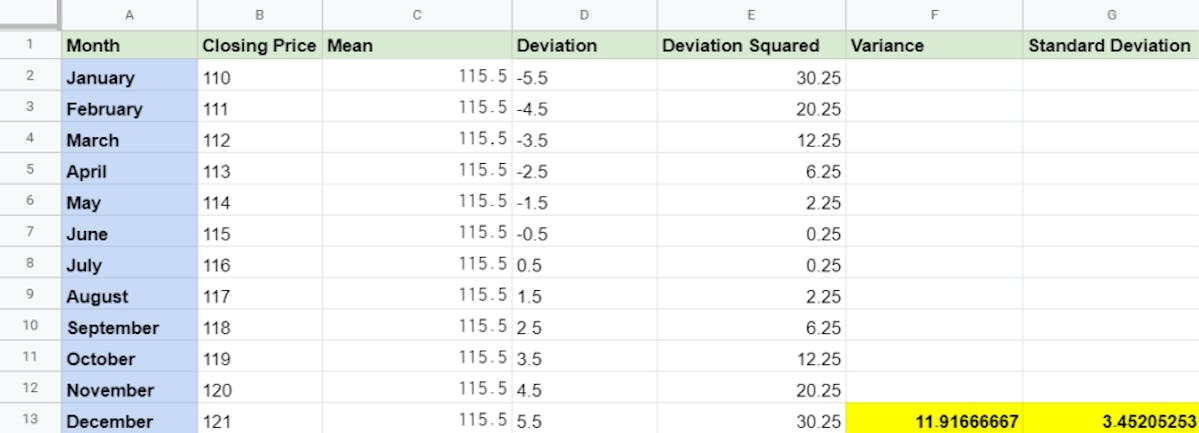Select column G header
The height and width of the screenshot is (433, 1199).
click(1110, 15)
